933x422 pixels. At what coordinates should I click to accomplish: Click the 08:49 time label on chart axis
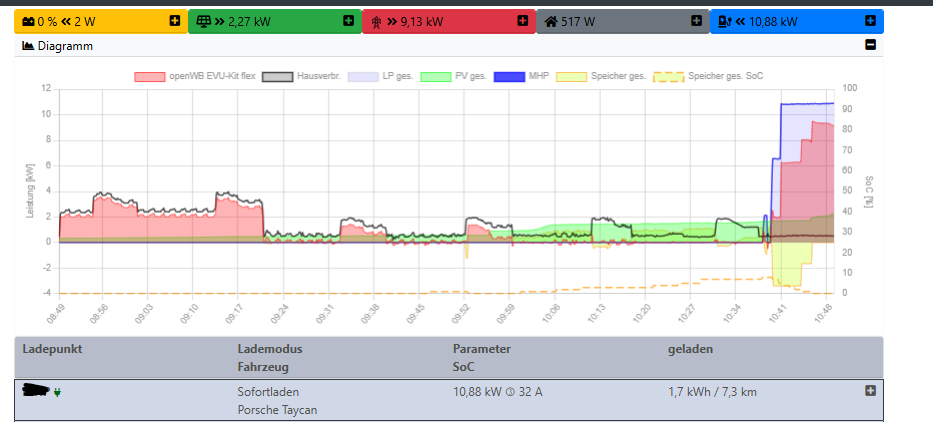click(x=55, y=312)
